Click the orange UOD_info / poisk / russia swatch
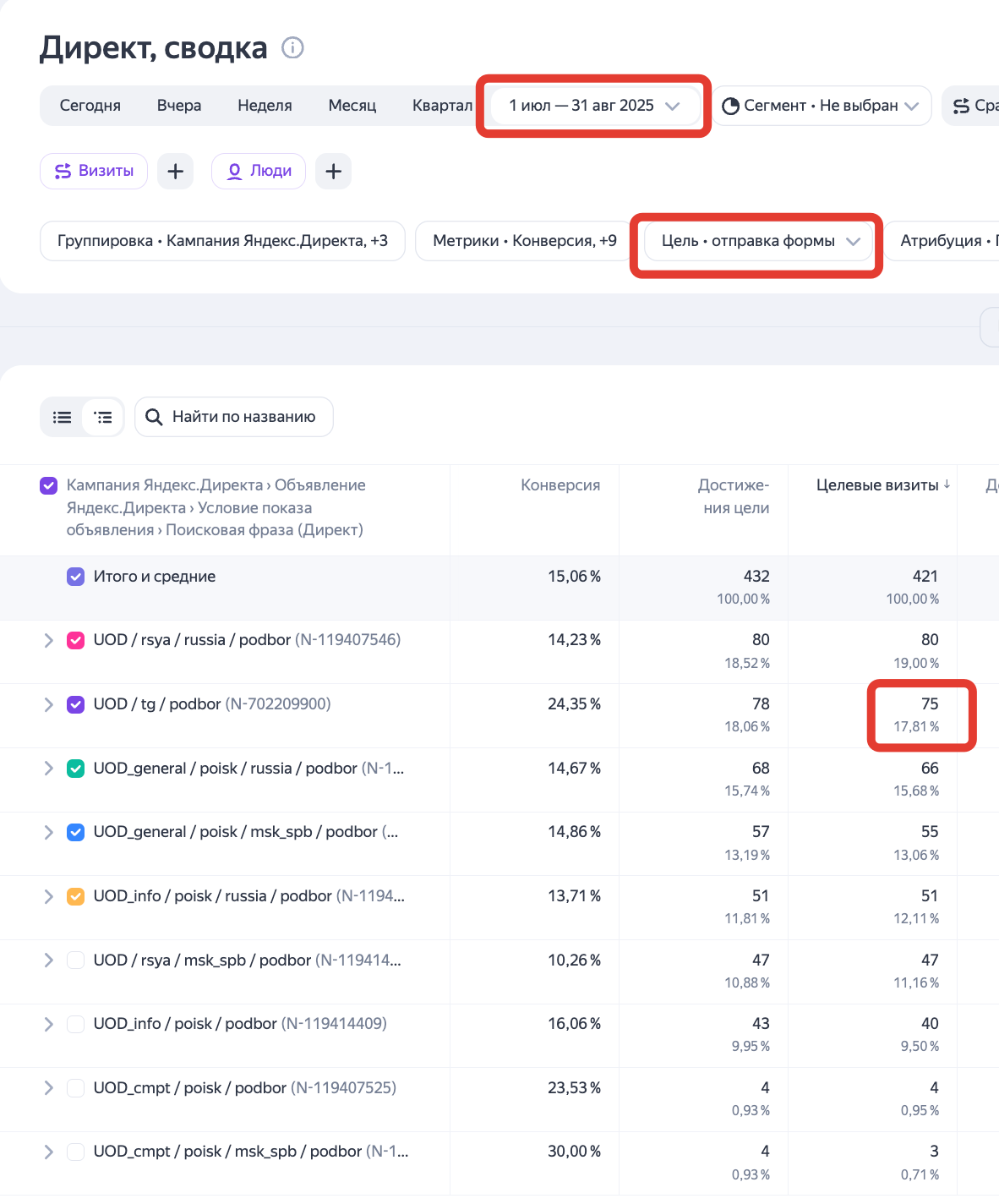This screenshot has width=999, height=1204. (76, 896)
